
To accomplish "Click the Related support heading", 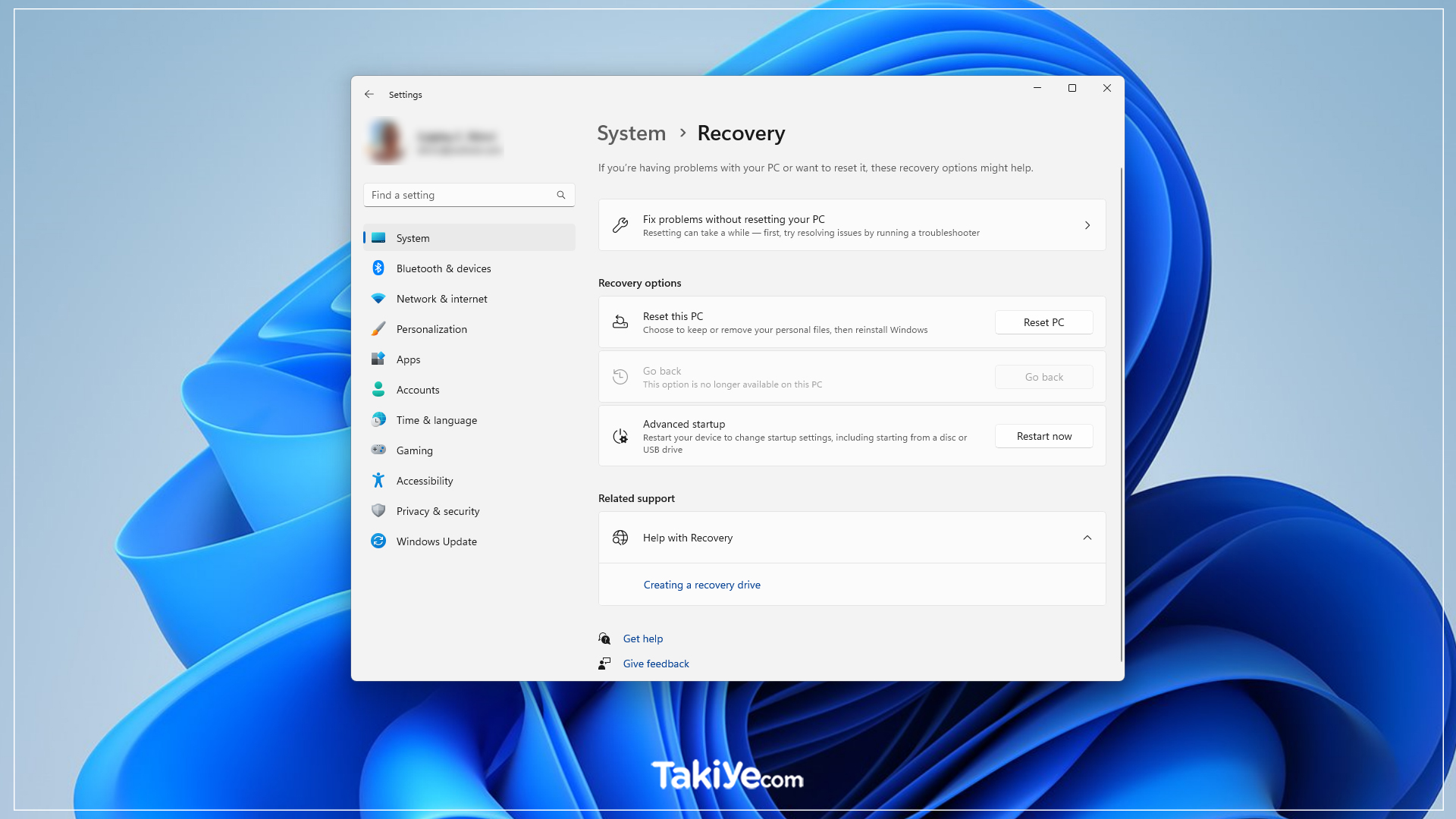I will [636, 498].
